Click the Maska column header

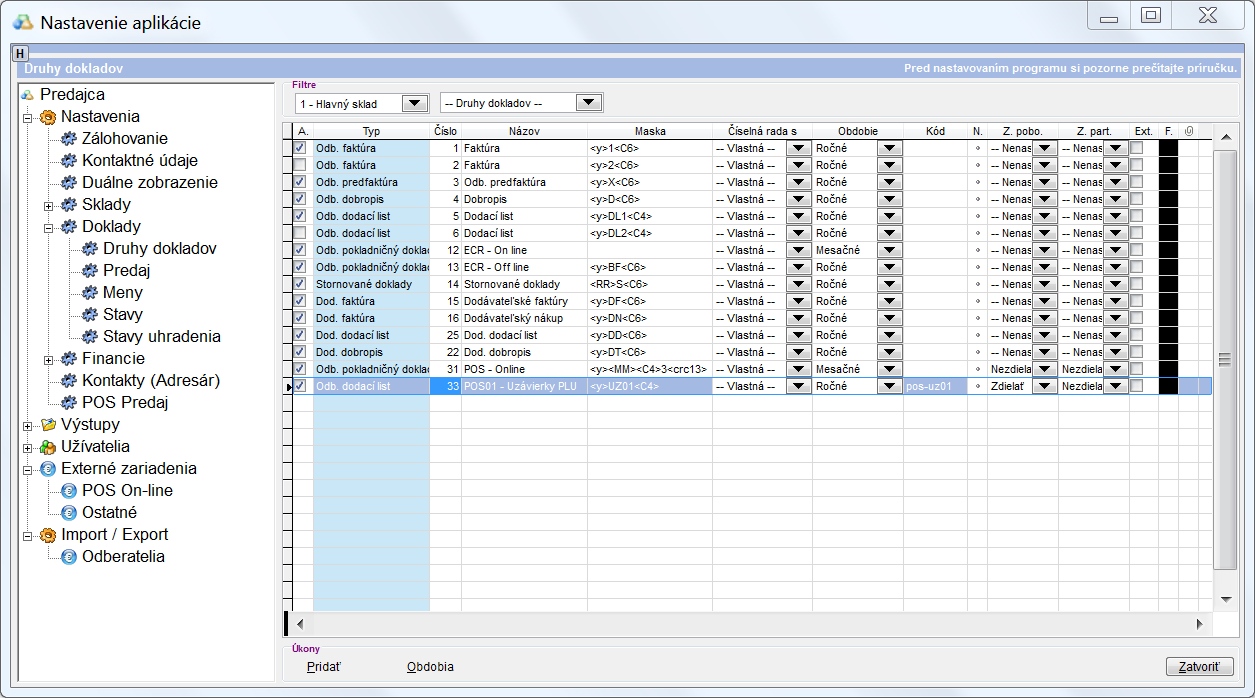[x=649, y=131]
